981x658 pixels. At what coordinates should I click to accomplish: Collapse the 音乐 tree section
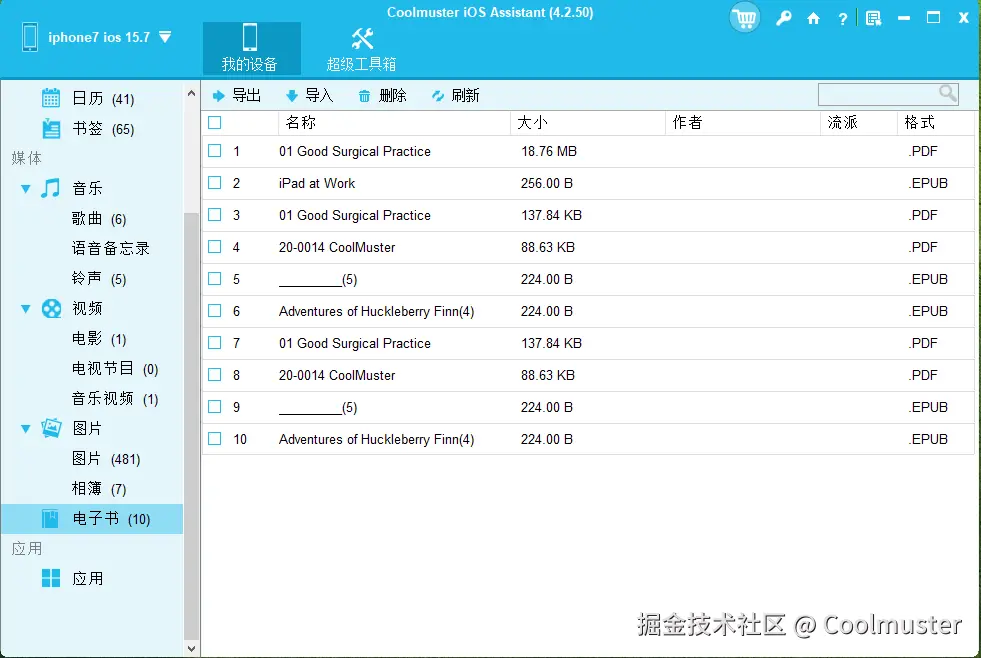(x=26, y=188)
